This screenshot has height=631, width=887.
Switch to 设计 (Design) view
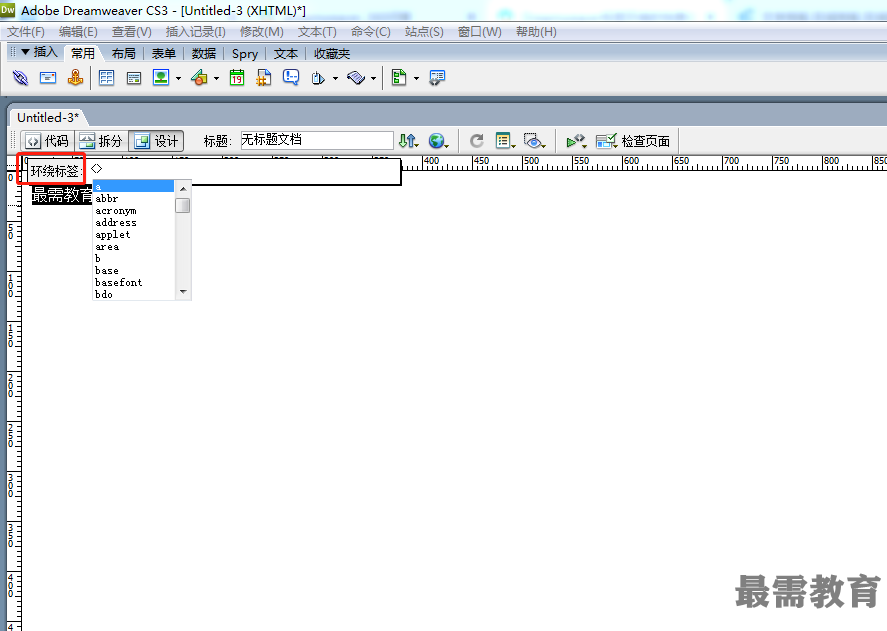[x=156, y=141]
